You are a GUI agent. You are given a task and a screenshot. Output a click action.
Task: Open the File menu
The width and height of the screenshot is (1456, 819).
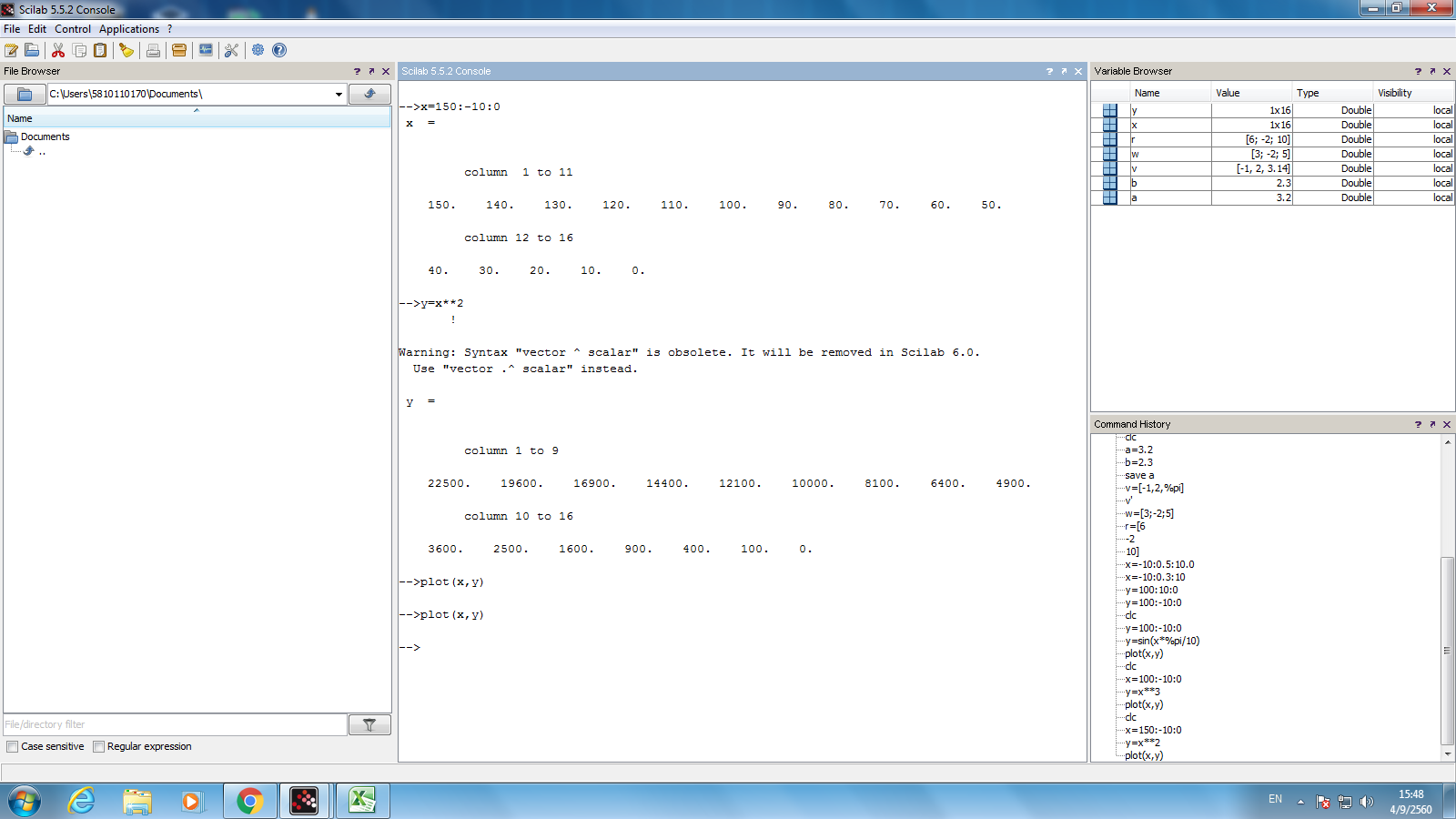click(x=12, y=29)
